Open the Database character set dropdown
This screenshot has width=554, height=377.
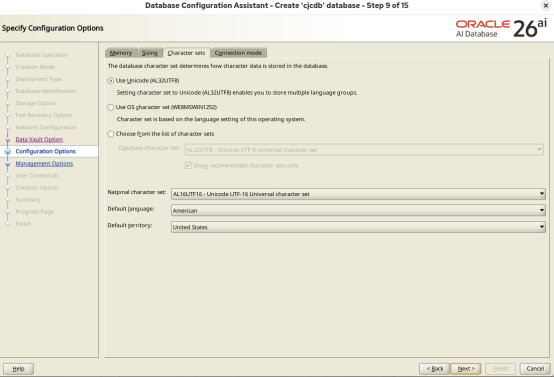coord(364,150)
